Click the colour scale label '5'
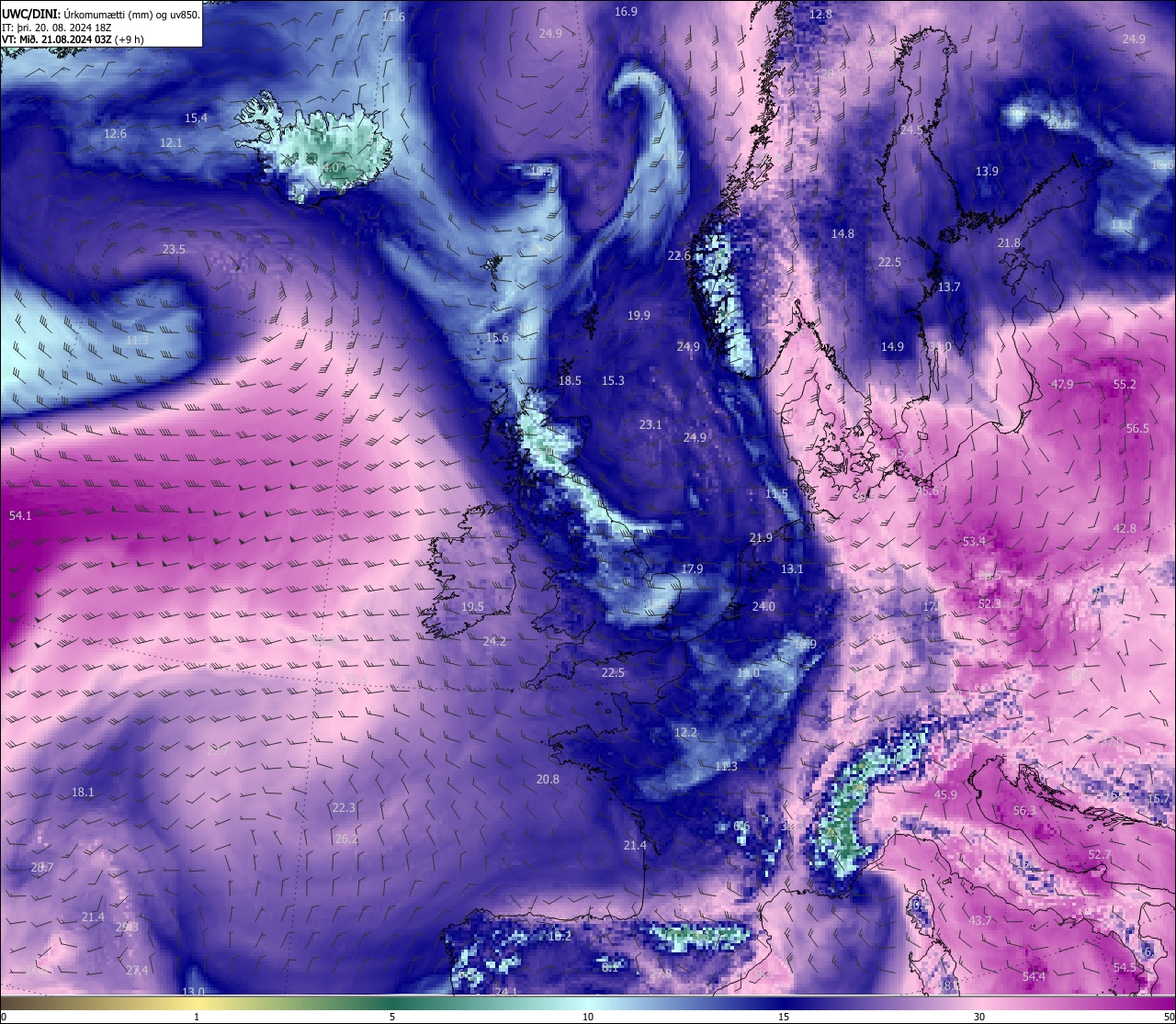 tap(392, 1017)
